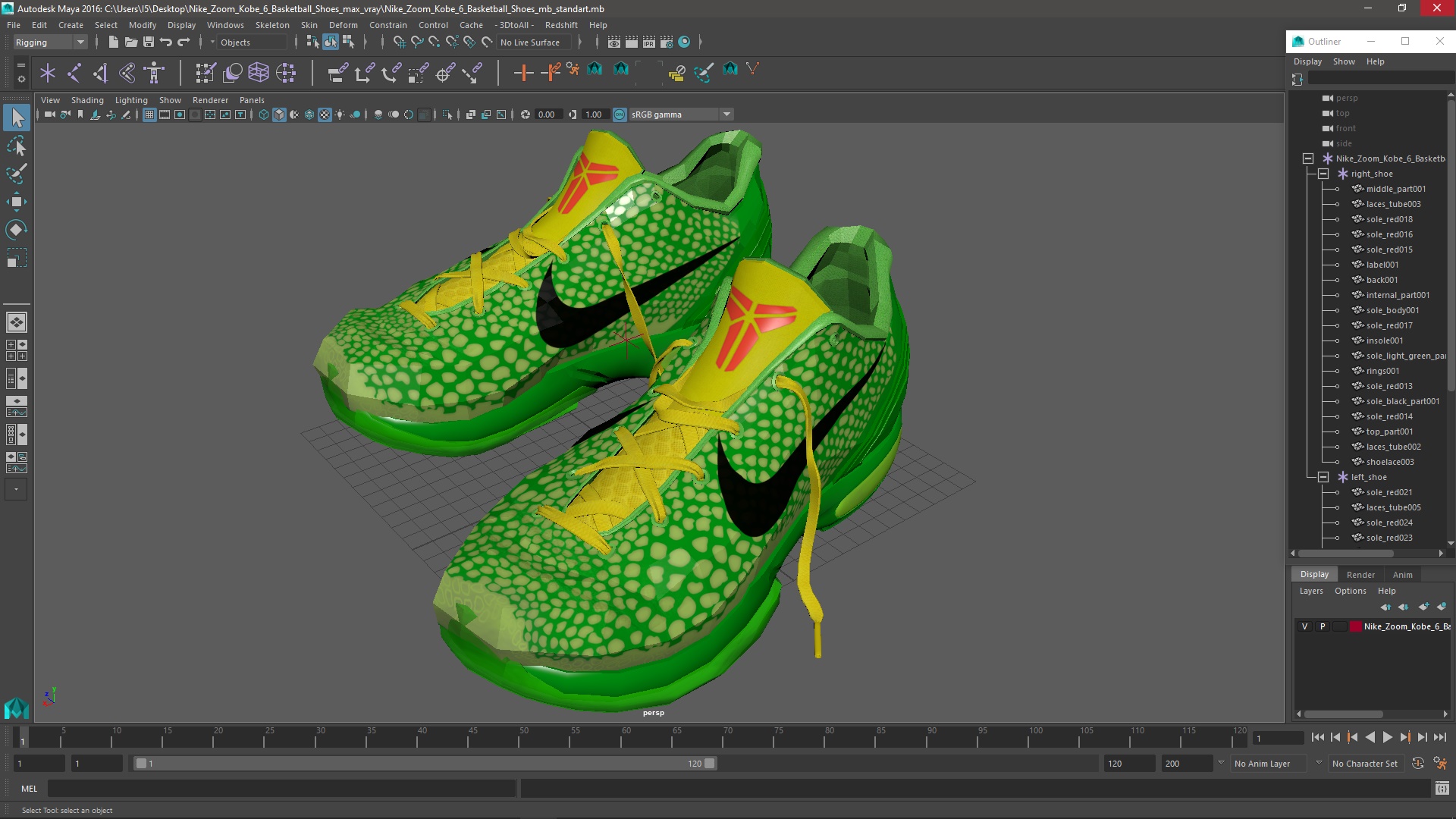Collapse the left_shoe group in Outliner
Screen dimensions: 1456x819
(1323, 477)
